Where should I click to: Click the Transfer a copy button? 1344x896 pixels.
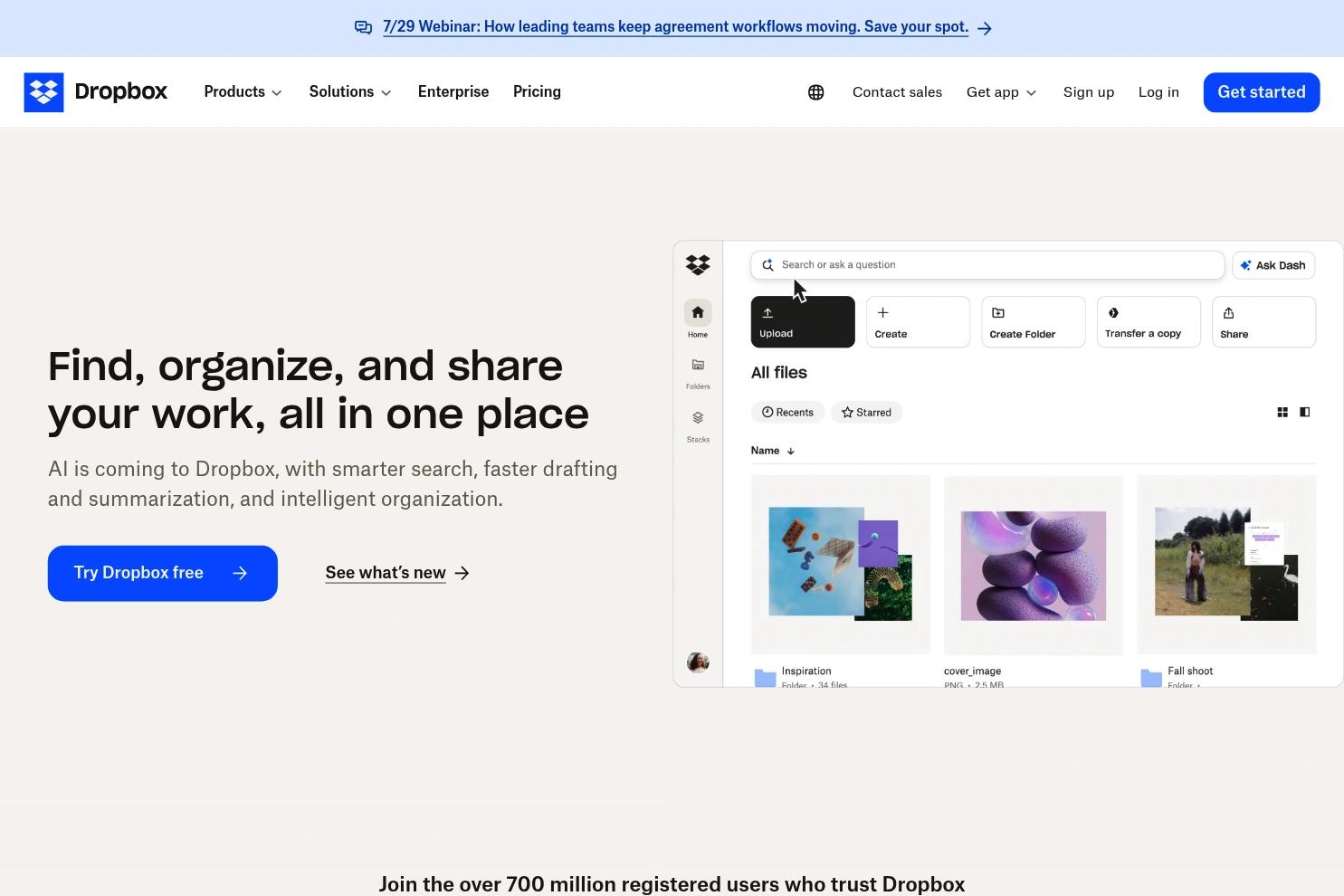click(x=1149, y=322)
